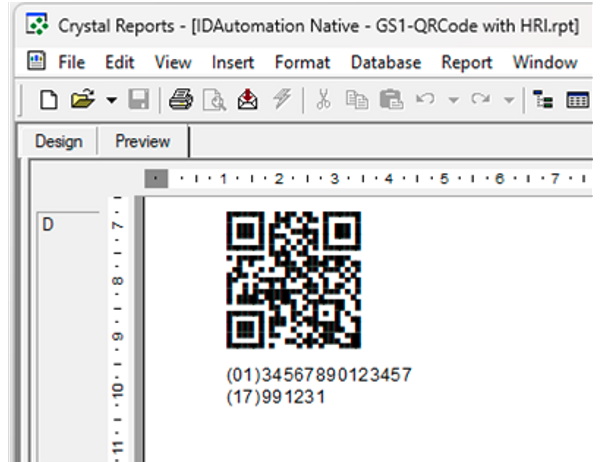Image resolution: width=600 pixels, height=462 pixels.
Task: Expand the Open file dropdown arrow
Action: pyautogui.click(x=110, y=100)
